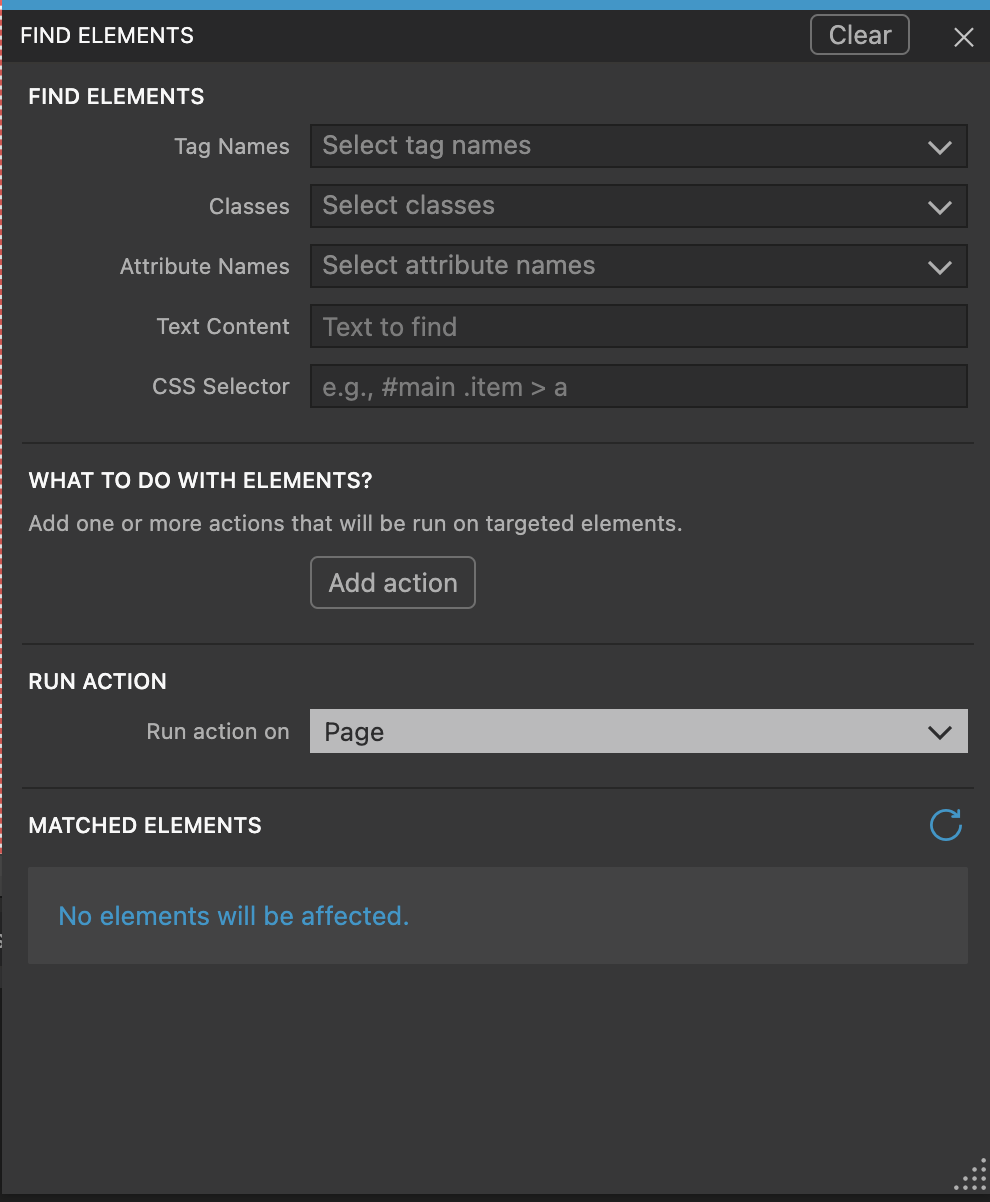Click the Page dropdown chevron arrow
The height and width of the screenshot is (1202, 990).
coord(939,732)
